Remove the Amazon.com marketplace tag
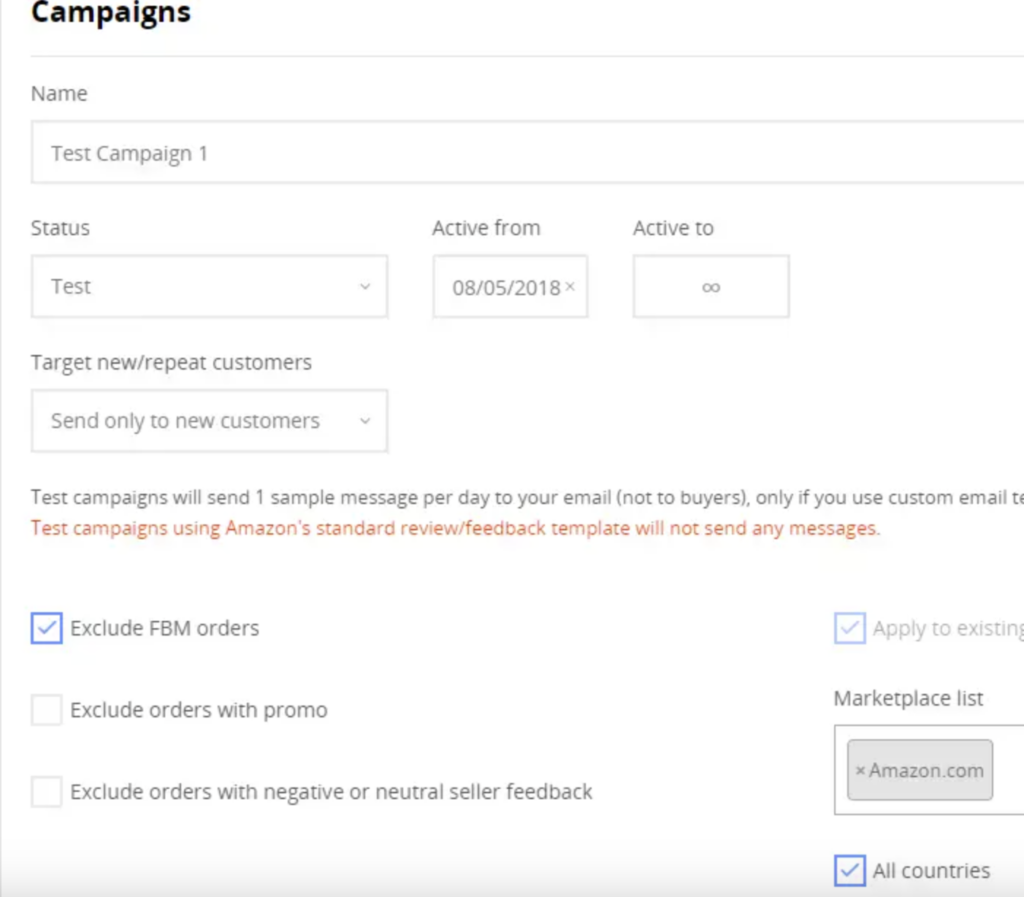This screenshot has width=1024, height=897. [x=860, y=770]
